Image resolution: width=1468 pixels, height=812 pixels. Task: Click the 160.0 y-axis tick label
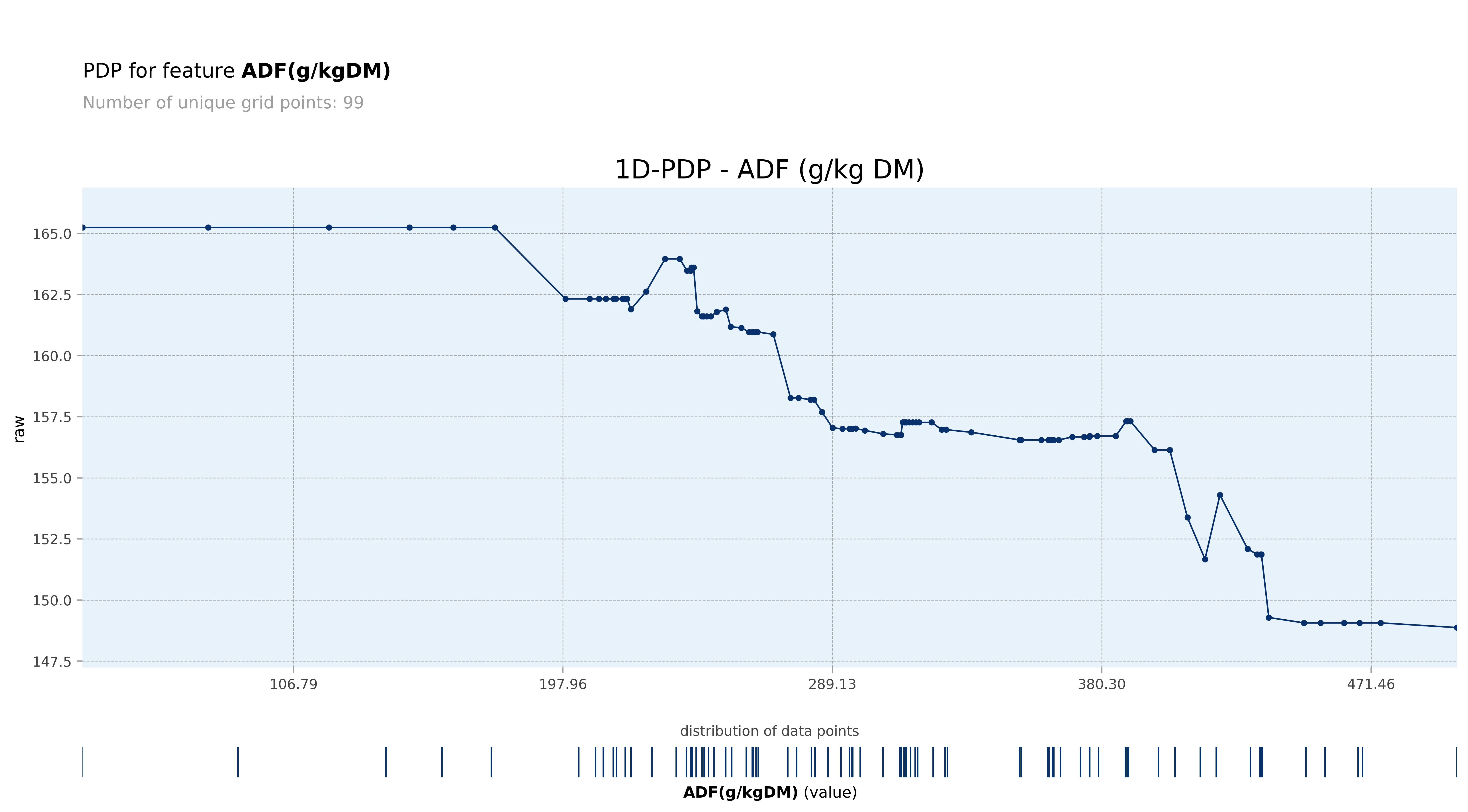(x=52, y=356)
